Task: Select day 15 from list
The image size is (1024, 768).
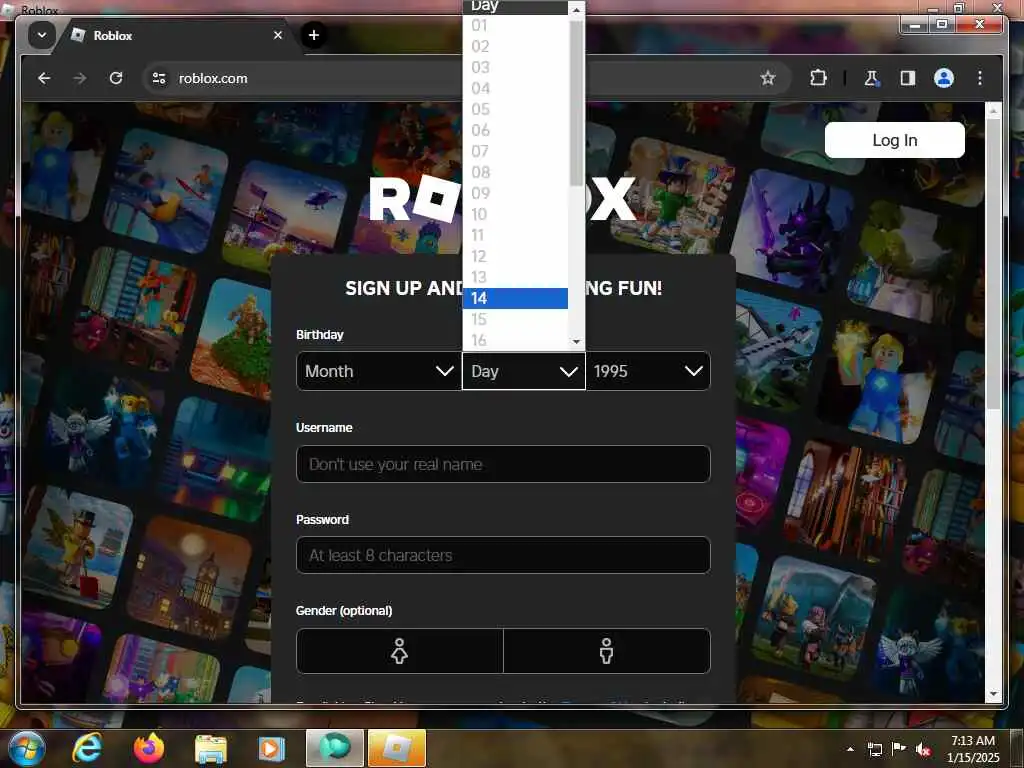Action: (515, 319)
